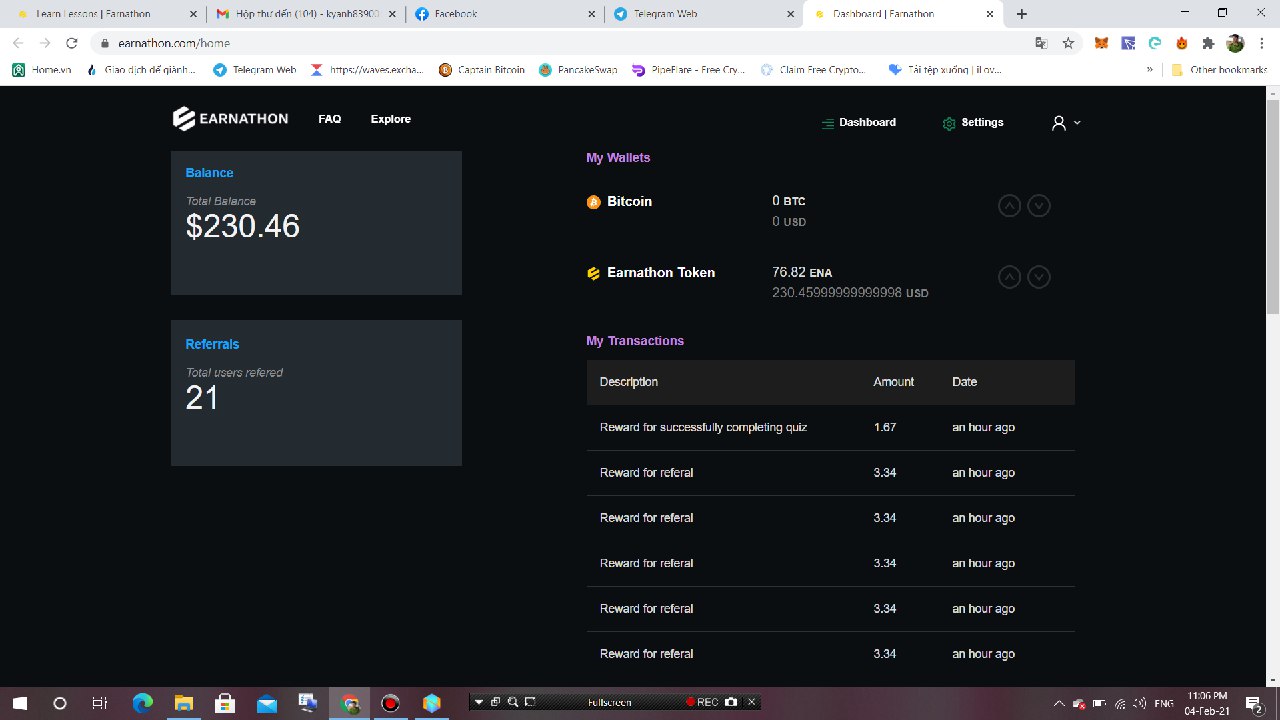1280x720 pixels.
Task: Launch Microsoft Edge from the taskbar
Action: click(142, 703)
